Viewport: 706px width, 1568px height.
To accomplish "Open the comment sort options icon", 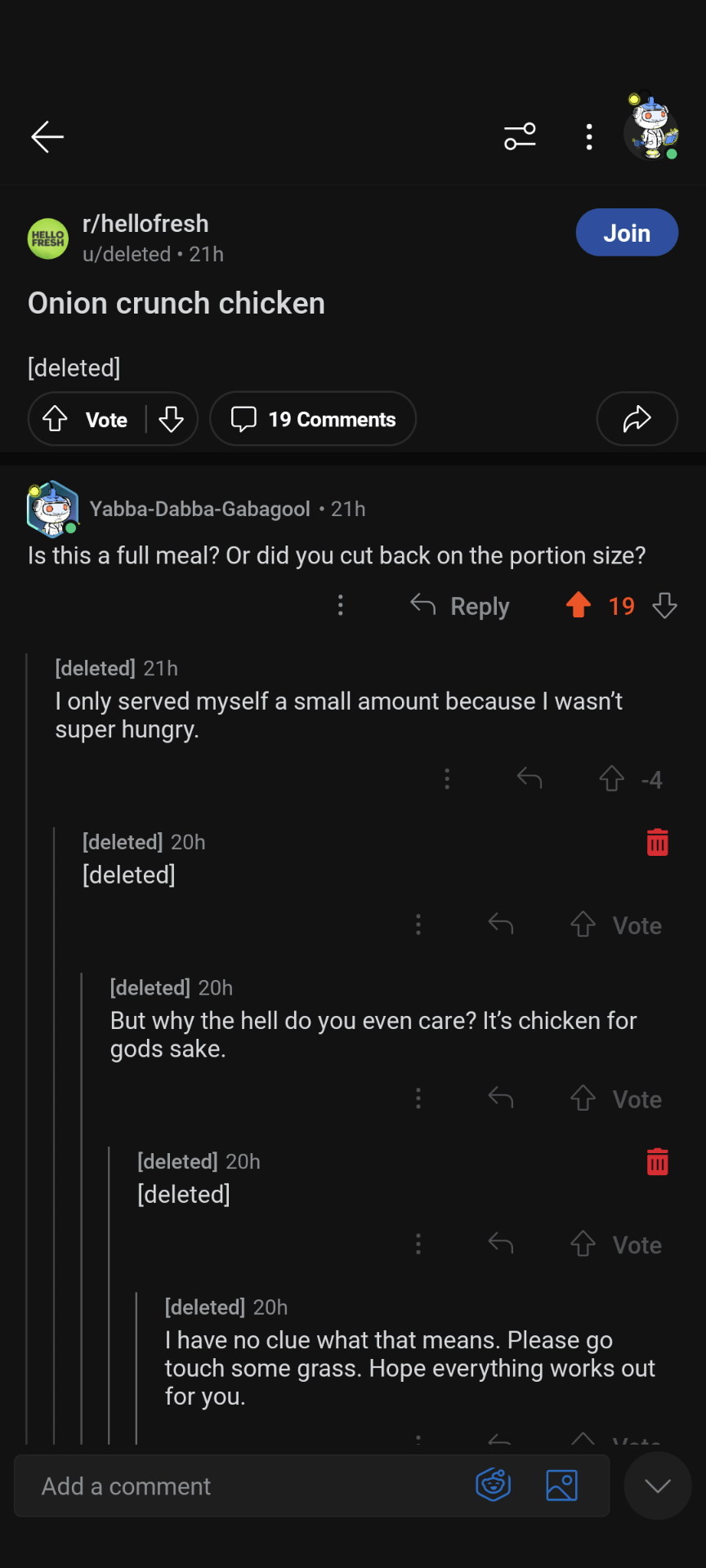I will pyautogui.click(x=520, y=136).
